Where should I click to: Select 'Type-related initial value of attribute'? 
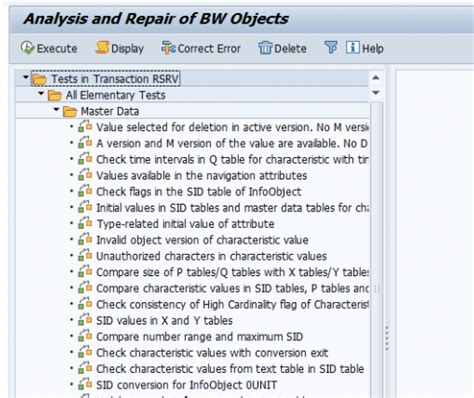coord(185,224)
